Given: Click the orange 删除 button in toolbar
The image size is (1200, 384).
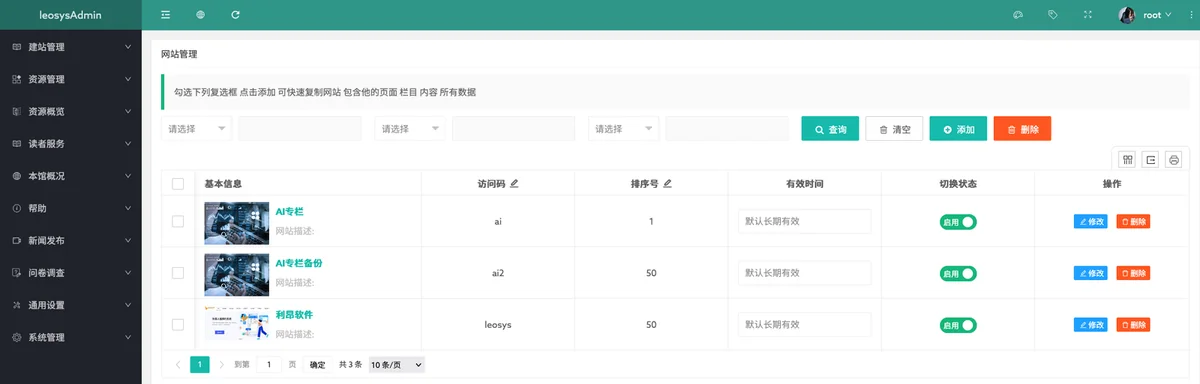Looking at the screenshot, I should [1022, 129].
